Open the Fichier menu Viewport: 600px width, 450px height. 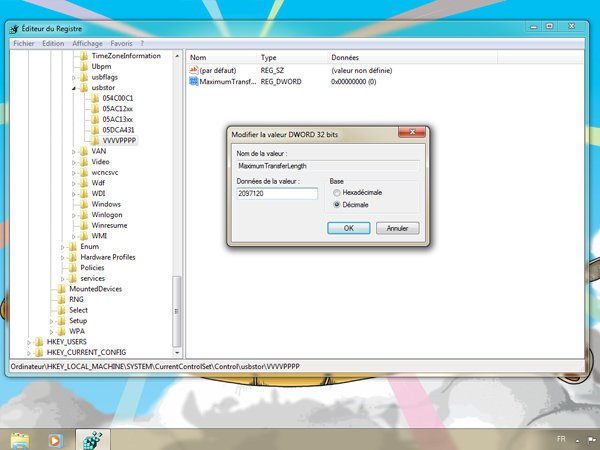coord(24,44)
